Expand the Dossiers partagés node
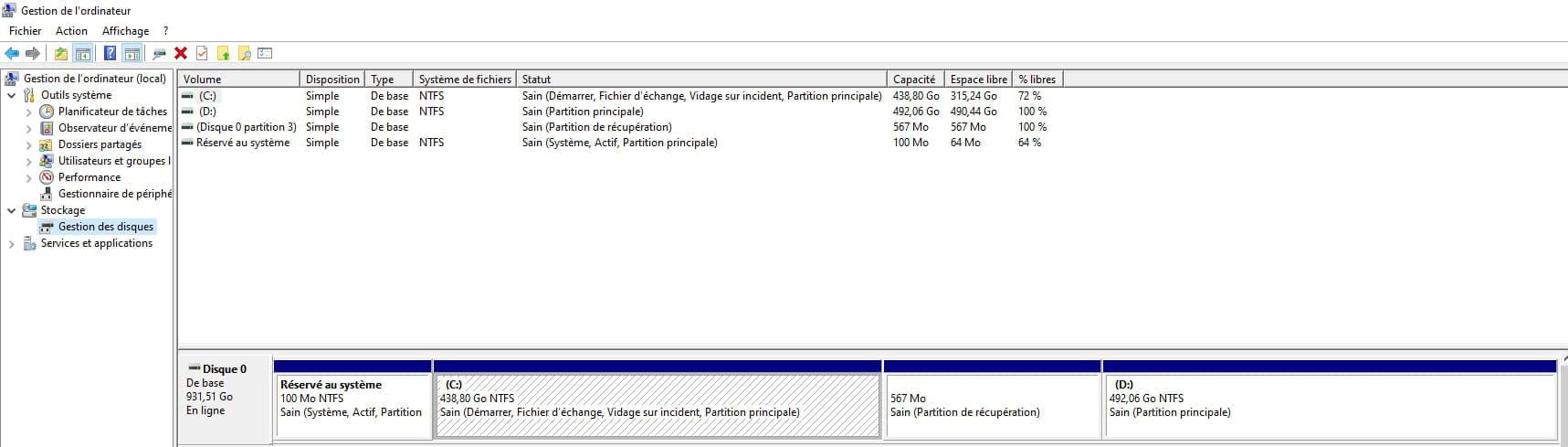The height and width of the screenshot is (447, 1568). pyautogui.click(x=28, y=144)
